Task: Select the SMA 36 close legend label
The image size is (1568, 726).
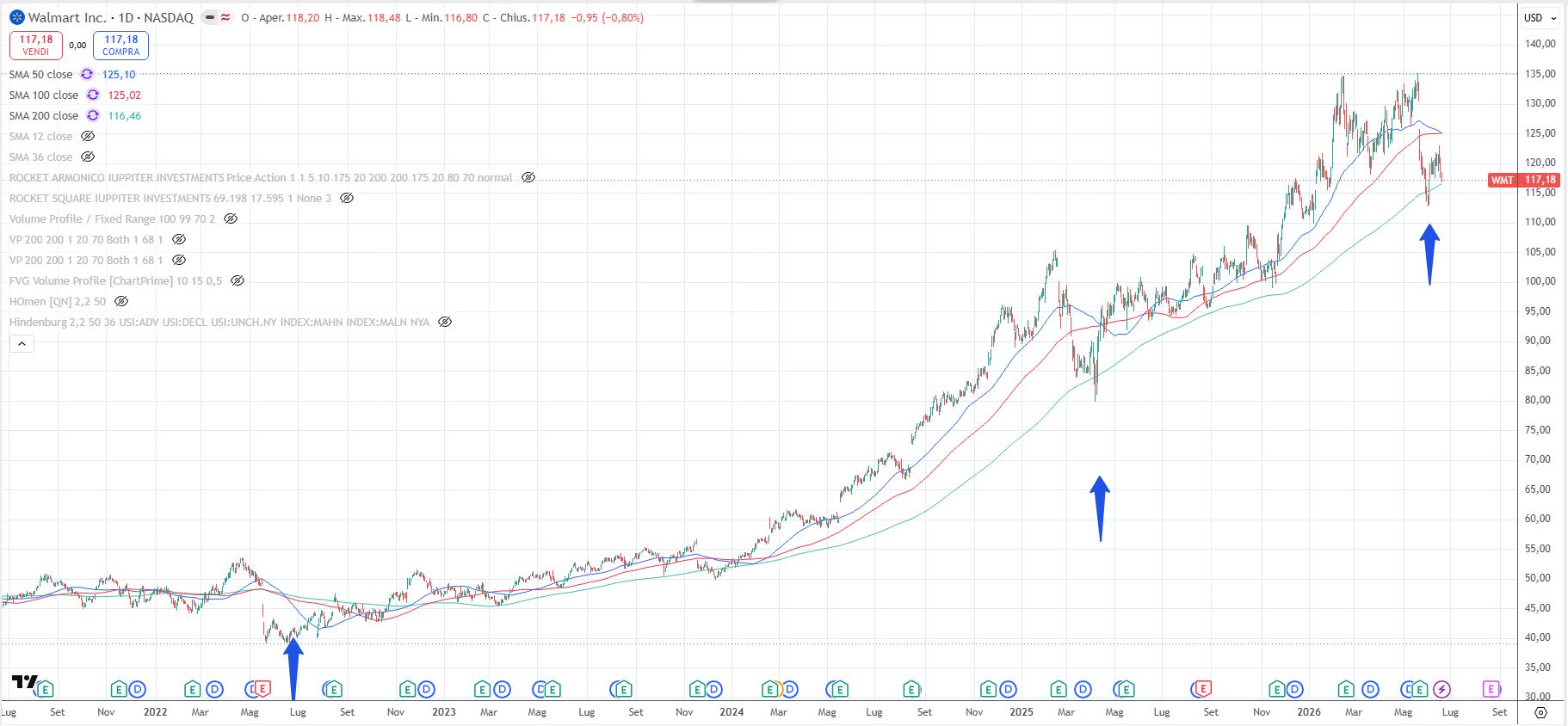Action: 41,157
